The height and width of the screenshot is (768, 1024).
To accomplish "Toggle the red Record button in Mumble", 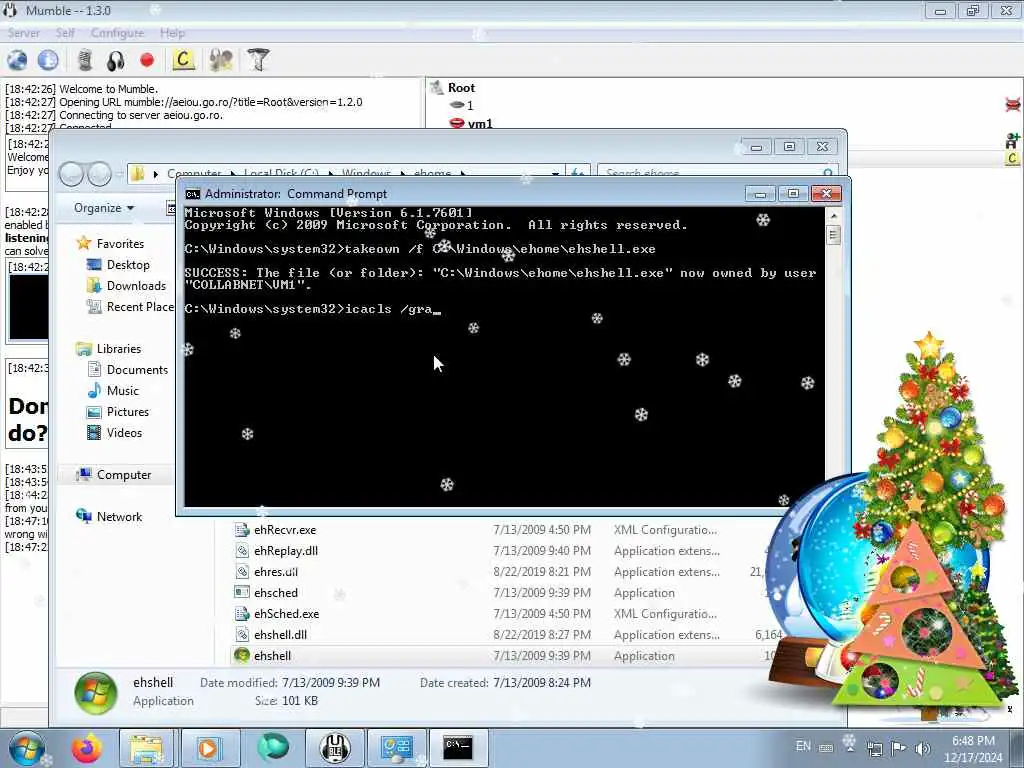I will 148,60.
